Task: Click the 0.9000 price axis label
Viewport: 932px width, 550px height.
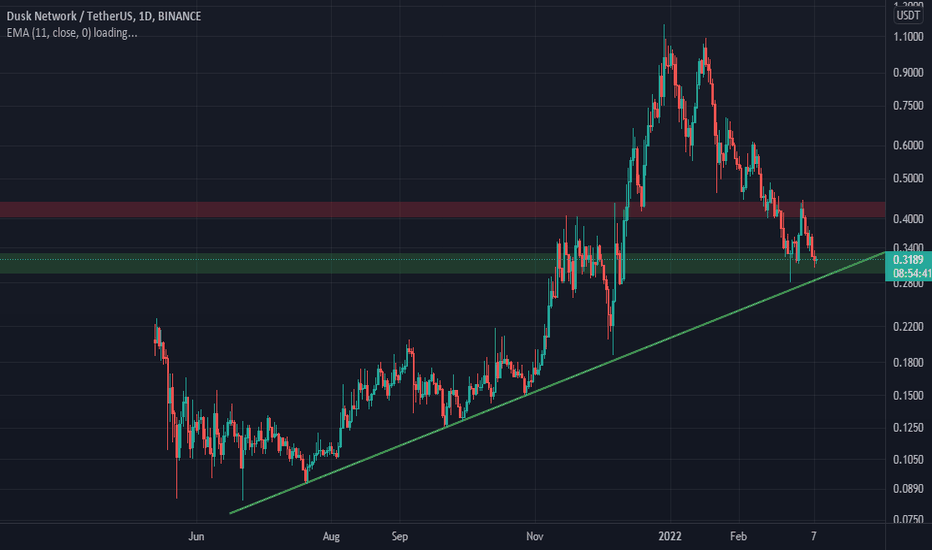Action: tap(908, 73)
